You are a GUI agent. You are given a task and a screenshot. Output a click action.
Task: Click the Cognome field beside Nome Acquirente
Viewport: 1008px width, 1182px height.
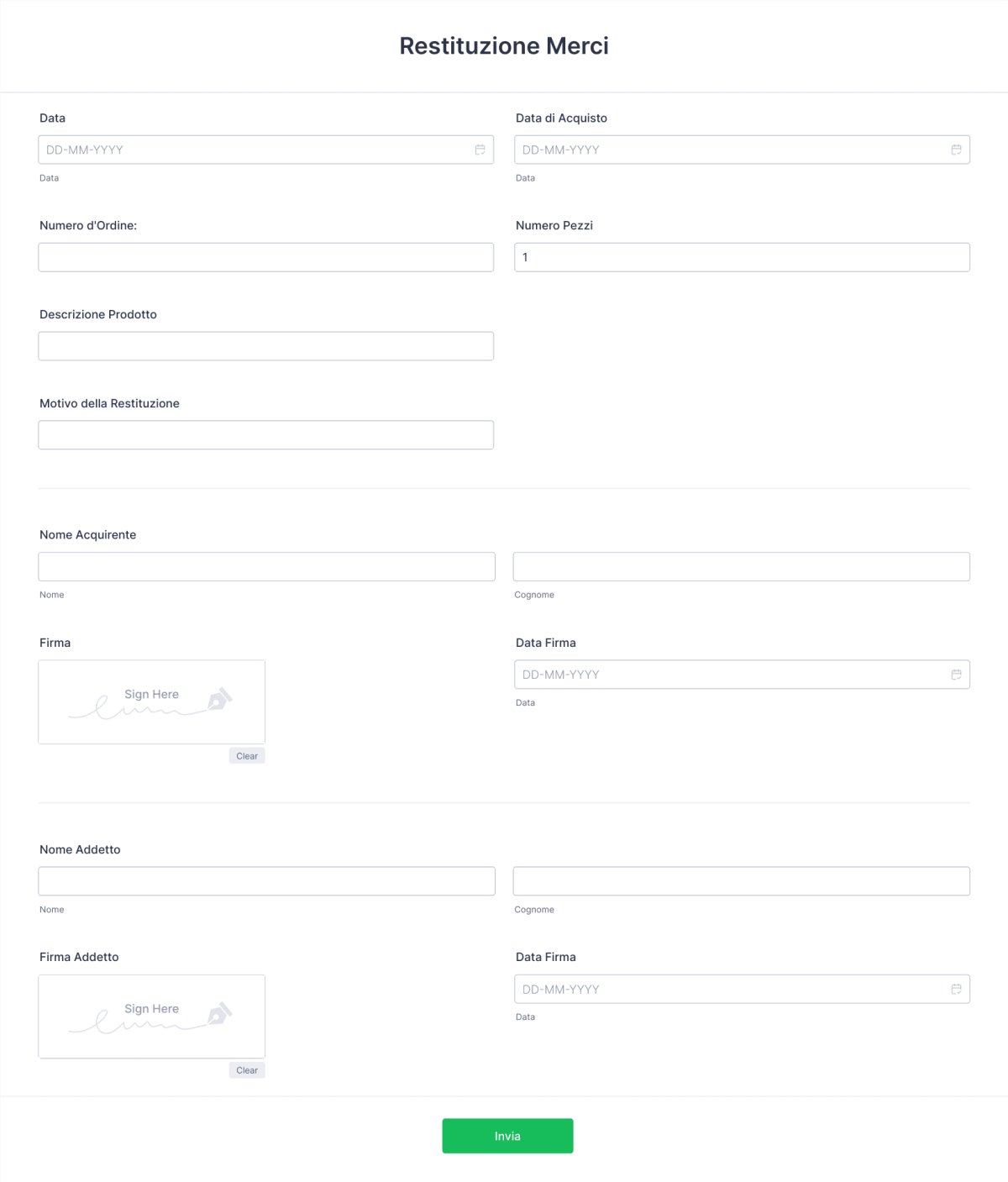(x=742, y=566)
